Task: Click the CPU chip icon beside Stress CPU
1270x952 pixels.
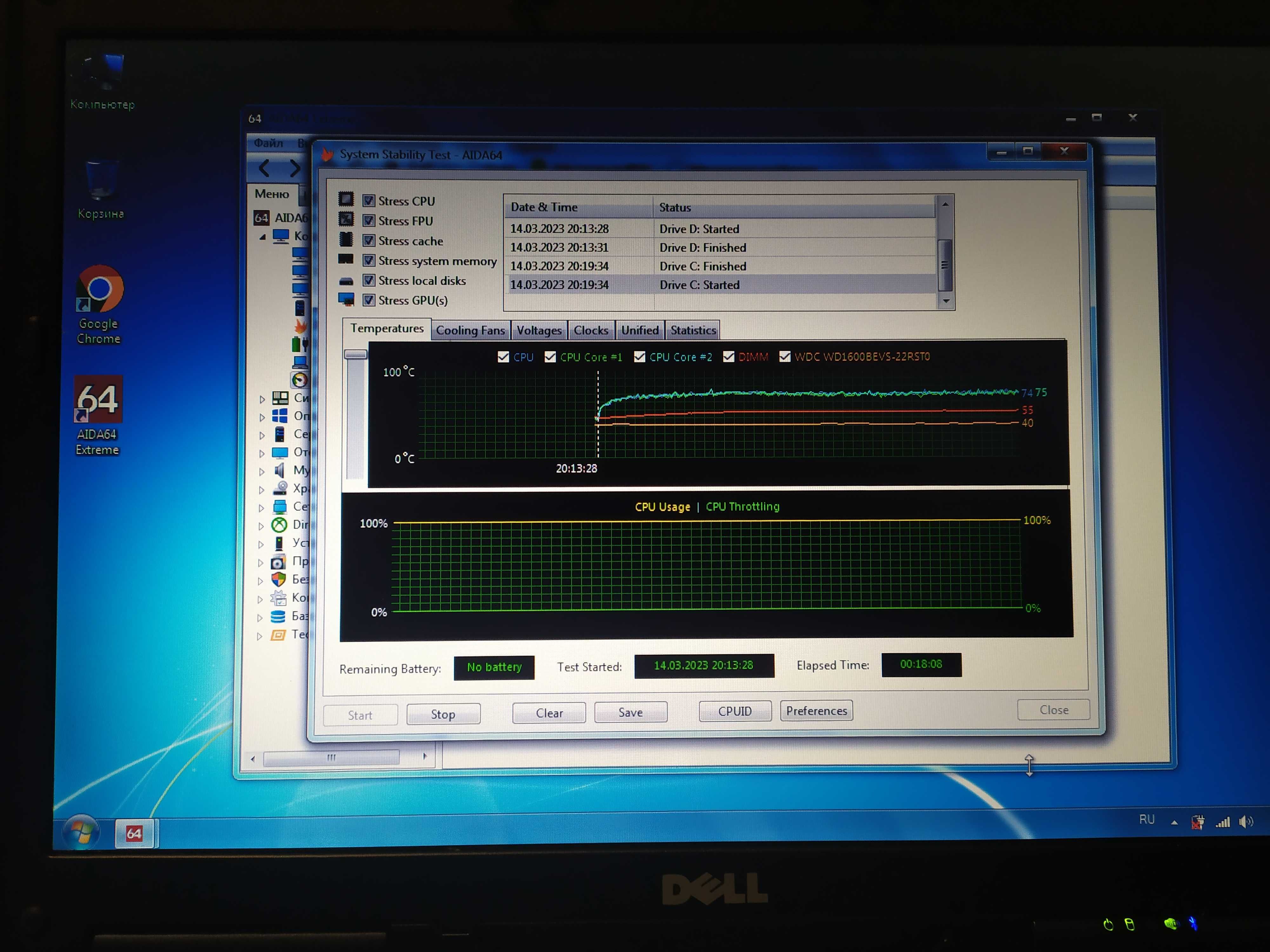Action: (x=346, y=200)
